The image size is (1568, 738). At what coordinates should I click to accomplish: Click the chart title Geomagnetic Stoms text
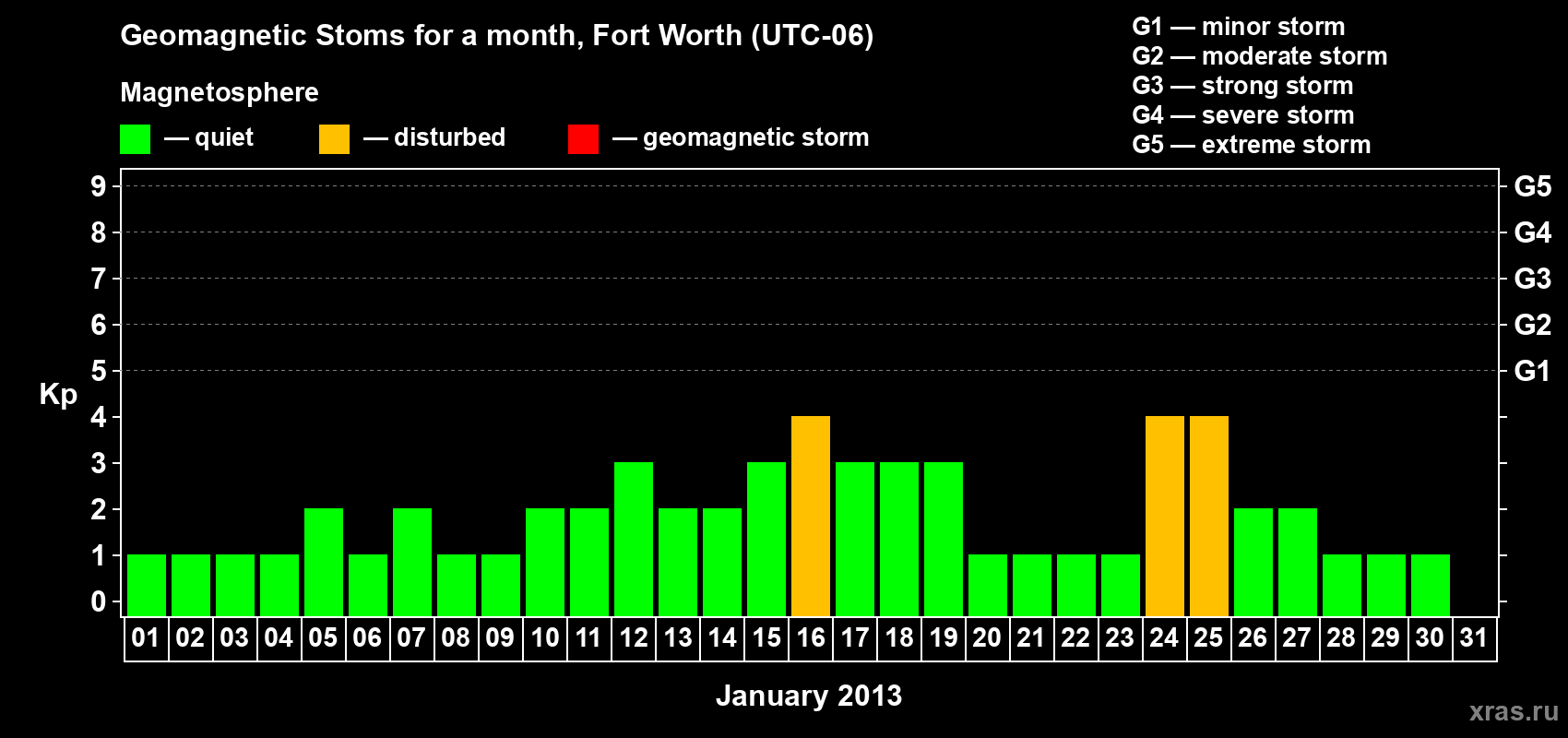pyautogui.click(x=497, y=35)
